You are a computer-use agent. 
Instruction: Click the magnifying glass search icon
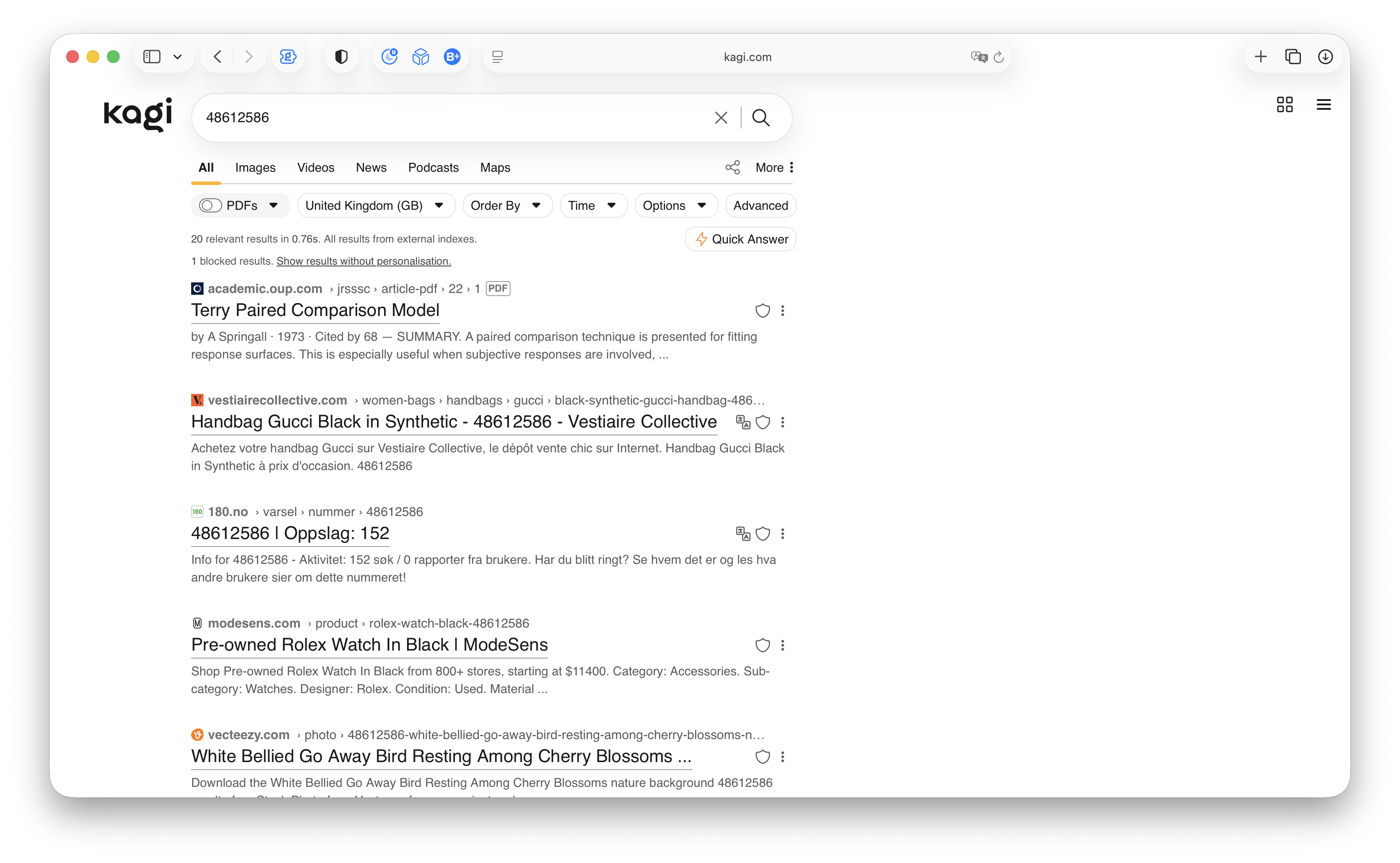point(761,118)
